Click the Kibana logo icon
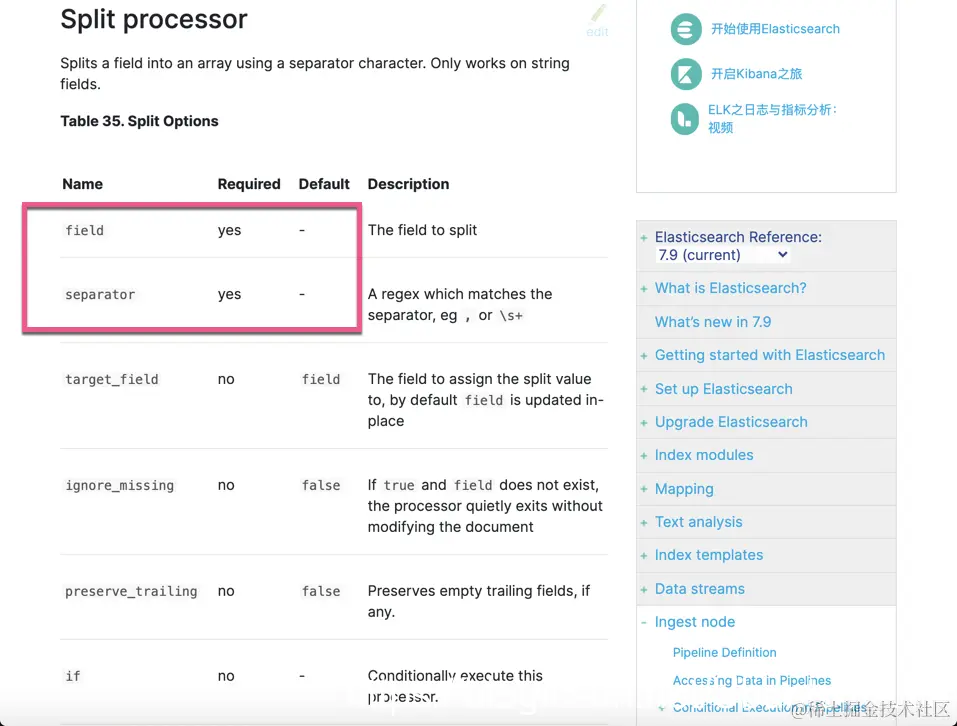The height and width of the screenshot is (726, 957). 685,74
